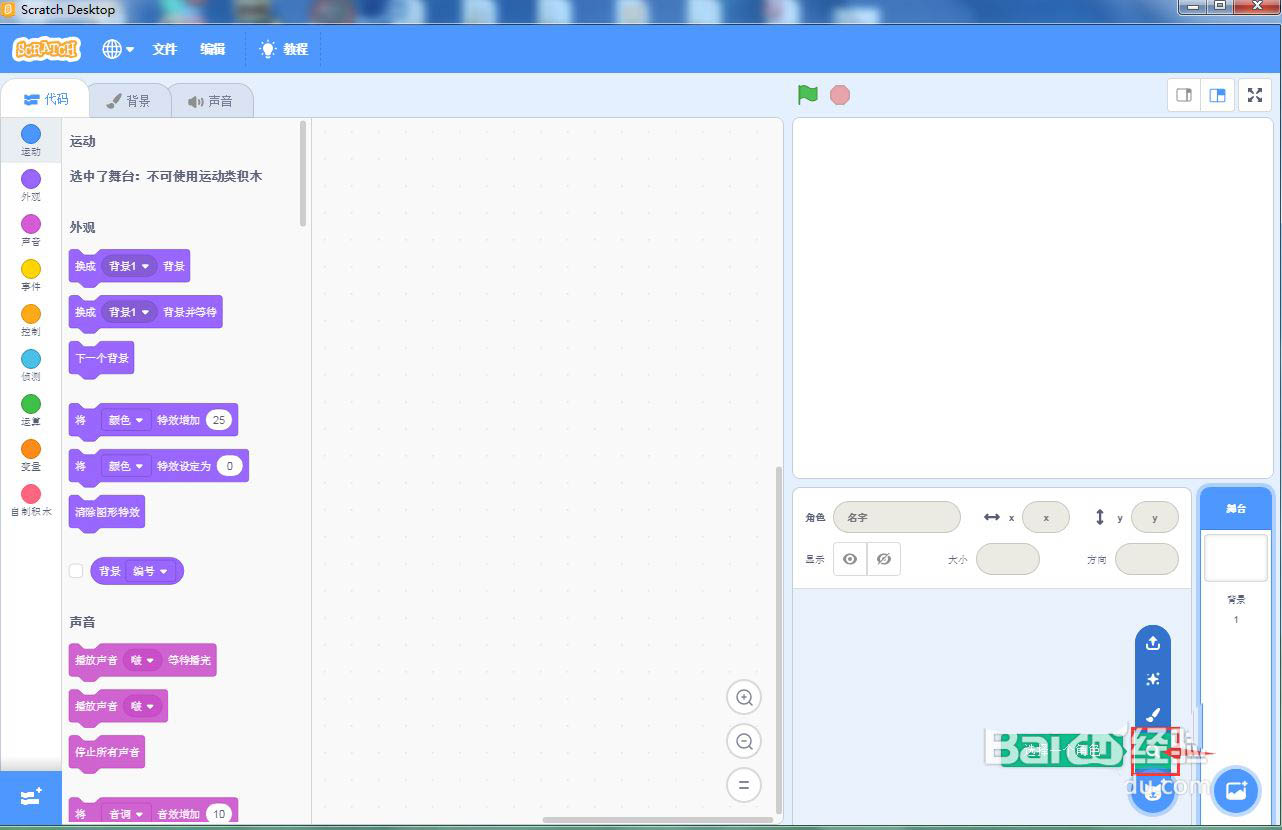The height and width of the screenshot is (830, 1282).
Task: Open 喵 dropdown in 等待播完 block
Action: tap(143, 660)
